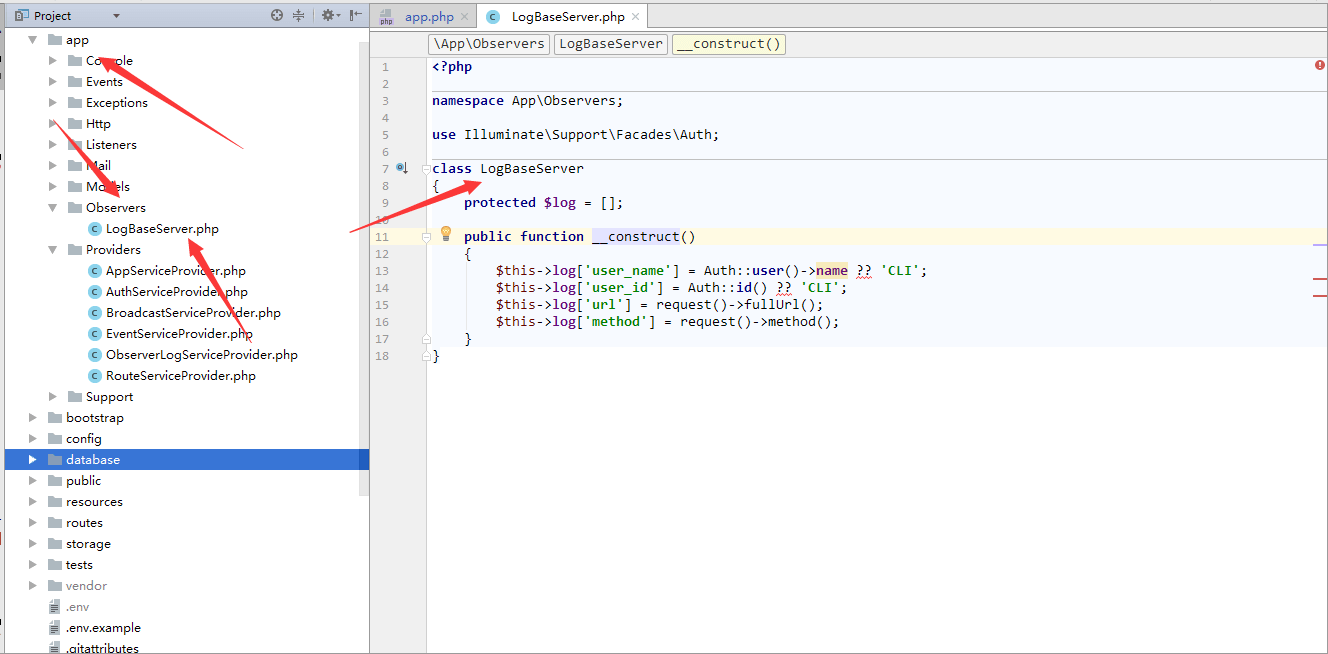
Task: Toggle the code fold marker on class line
Action: pyautogui.click(x=426, y=169)
